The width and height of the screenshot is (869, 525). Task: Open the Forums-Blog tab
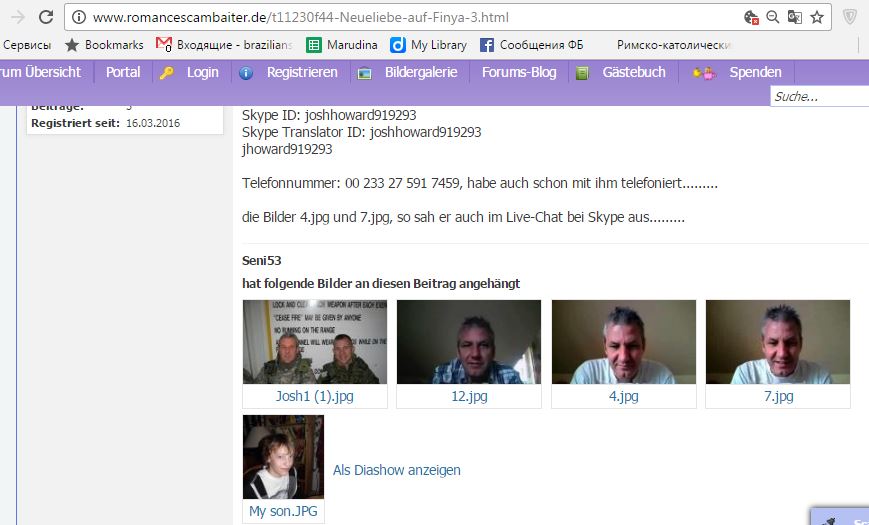(518, 72)
